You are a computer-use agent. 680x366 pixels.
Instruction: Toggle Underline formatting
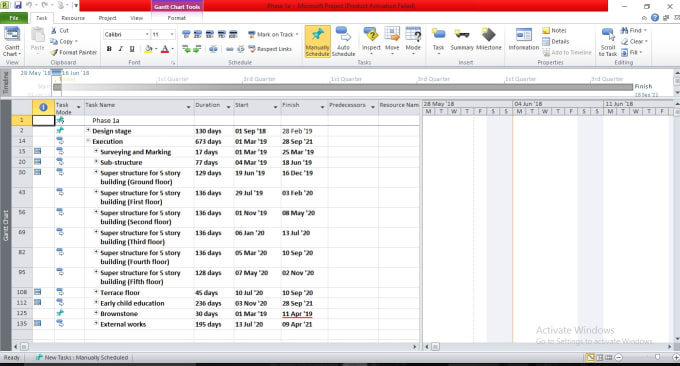pos(132,49)
